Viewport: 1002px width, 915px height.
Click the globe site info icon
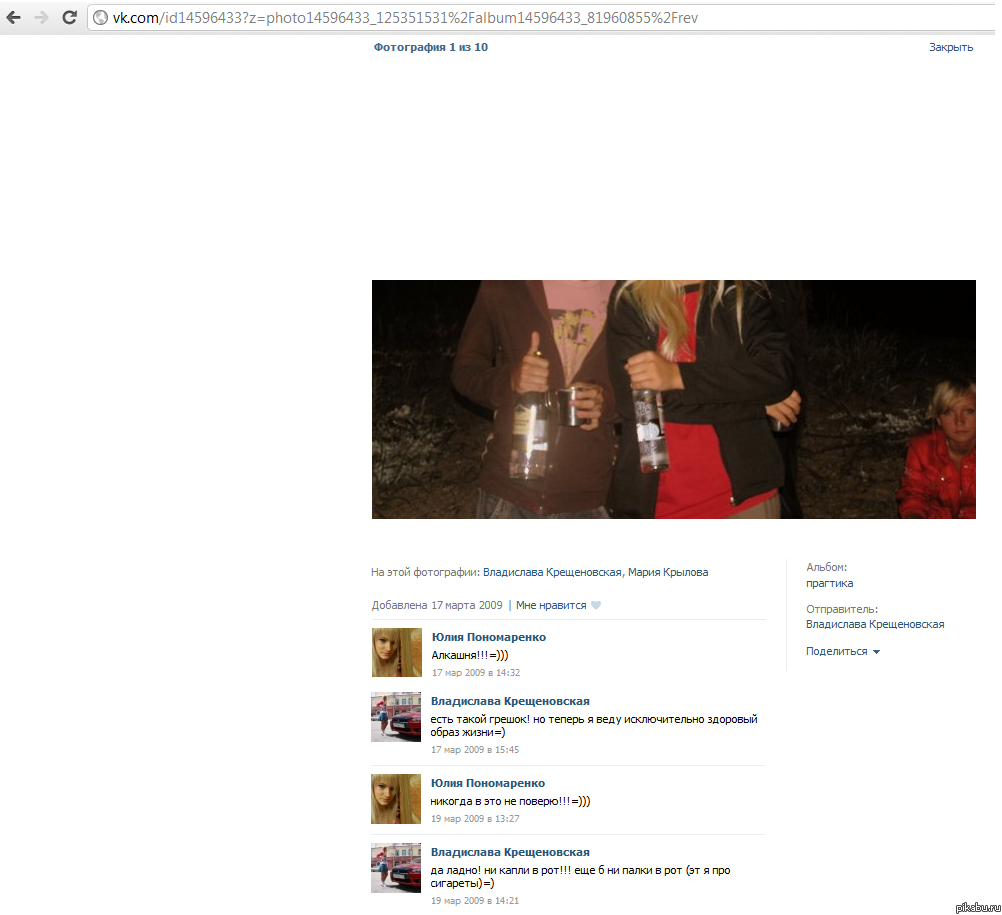click(x=100, y=18)
